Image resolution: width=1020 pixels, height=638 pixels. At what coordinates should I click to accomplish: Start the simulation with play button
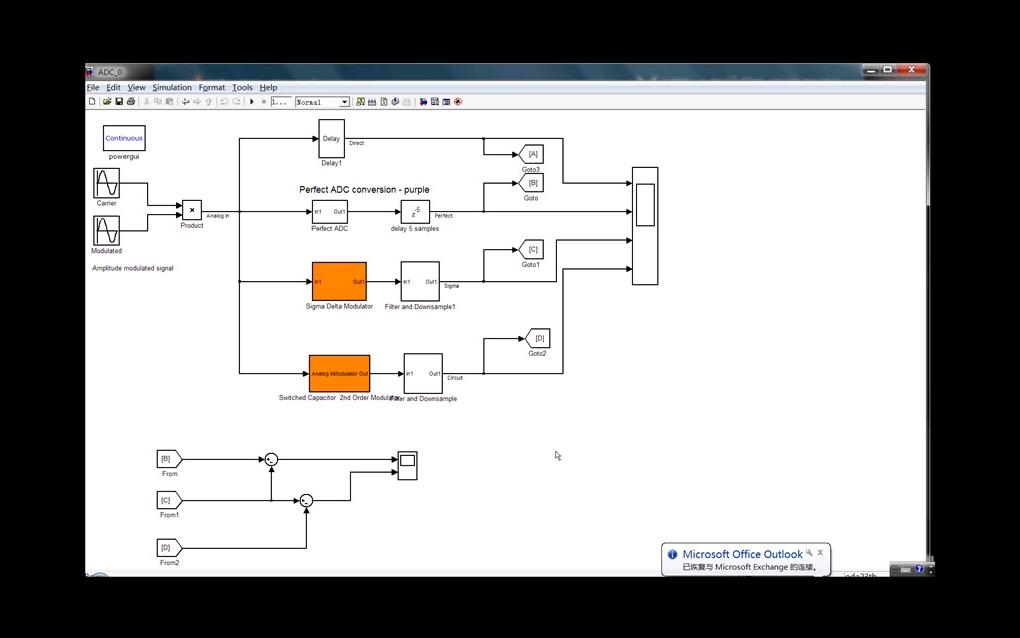coord(252,101)
